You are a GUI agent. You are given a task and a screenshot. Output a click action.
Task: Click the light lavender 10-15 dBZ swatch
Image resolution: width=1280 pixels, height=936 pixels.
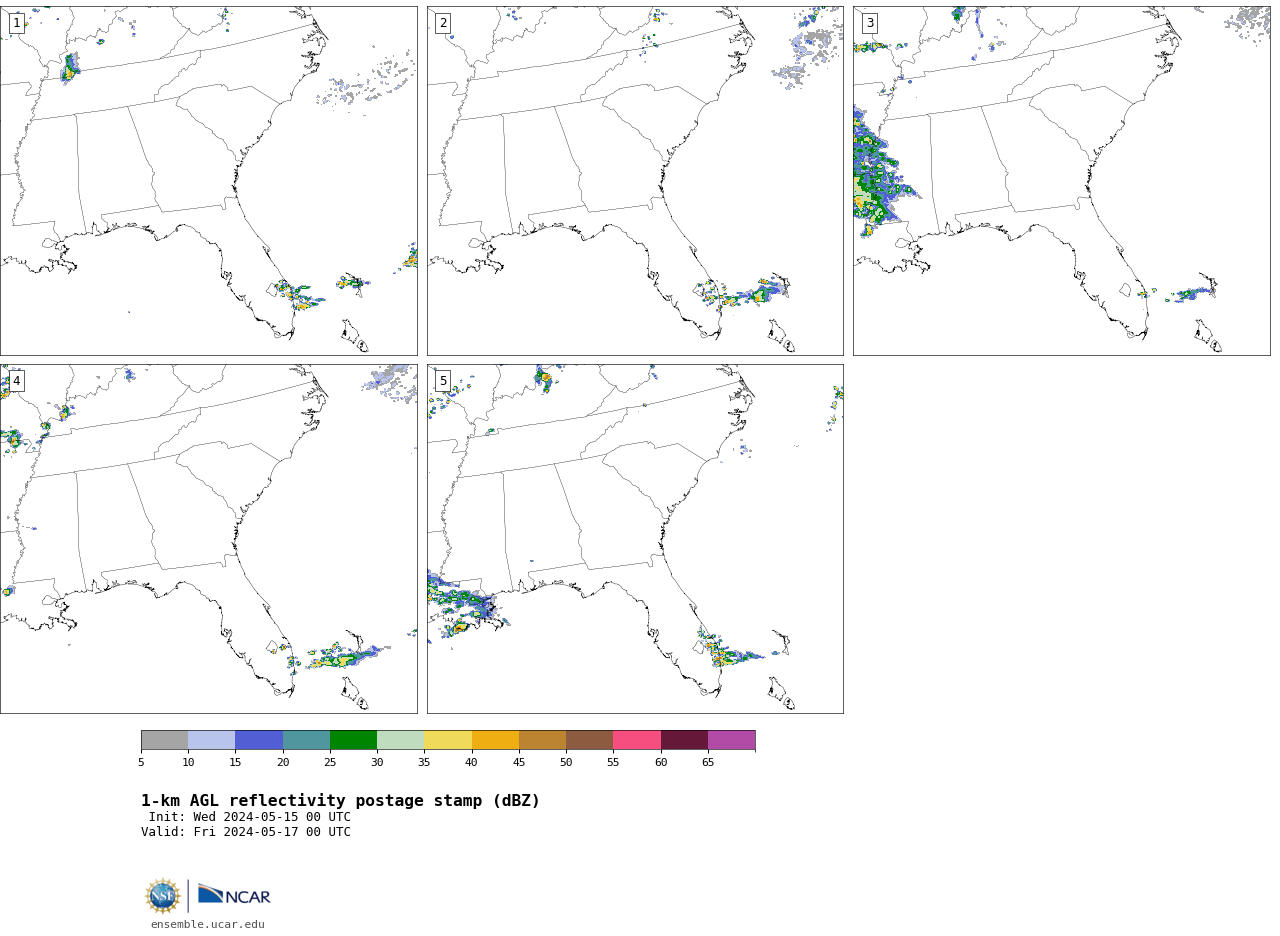tap(212, 740)
